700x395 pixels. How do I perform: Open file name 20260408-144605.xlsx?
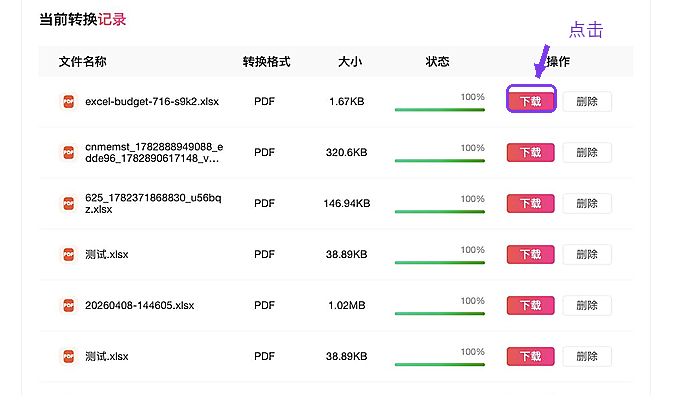pos(140,305)
